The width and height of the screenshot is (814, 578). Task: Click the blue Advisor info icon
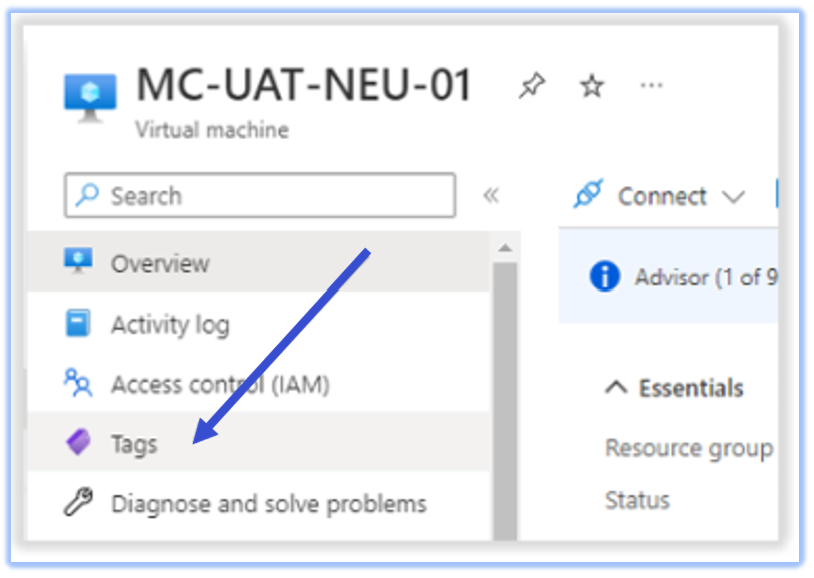605,276
